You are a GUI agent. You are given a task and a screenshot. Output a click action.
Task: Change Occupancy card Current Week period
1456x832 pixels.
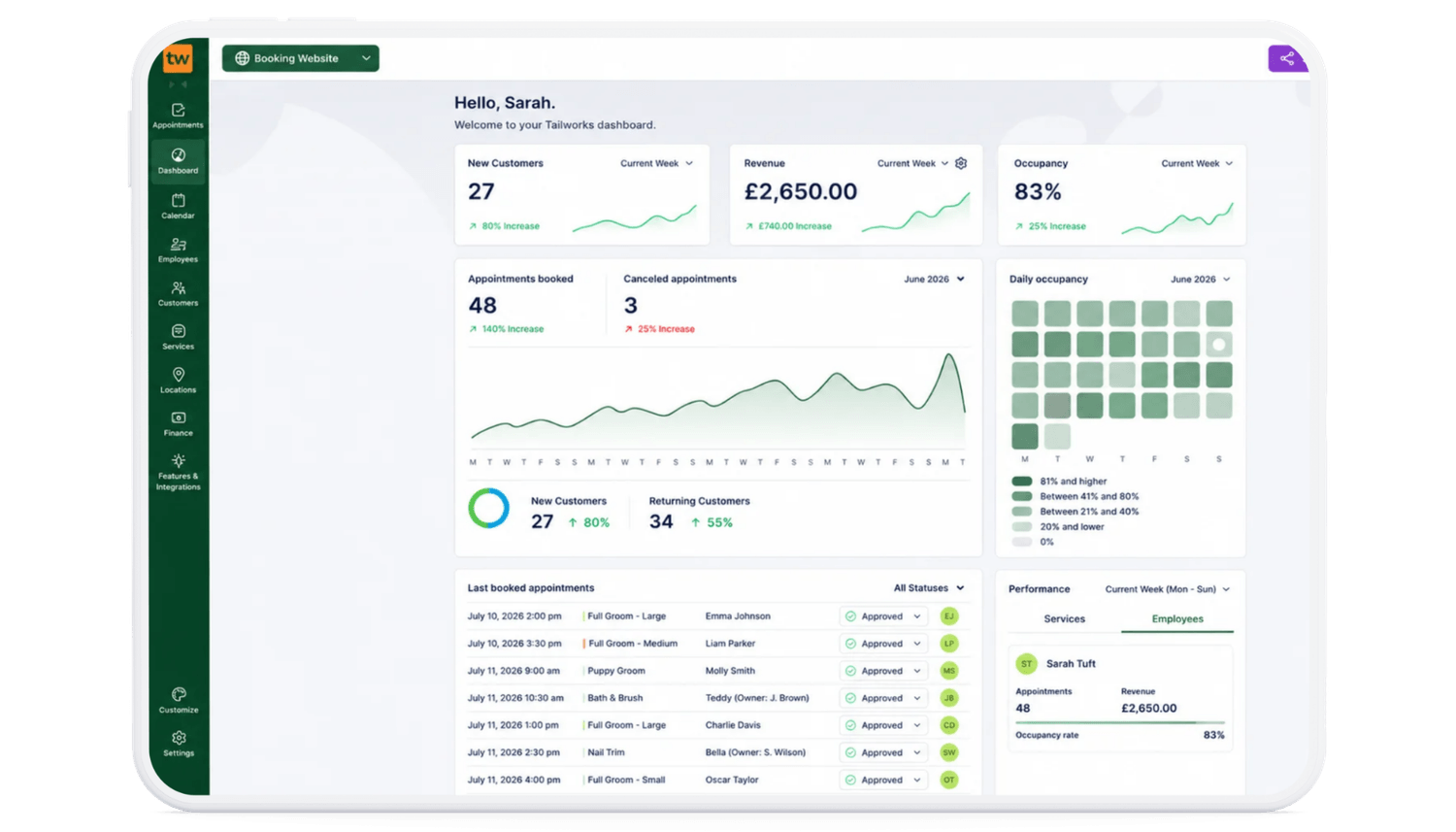[1197, 163]
